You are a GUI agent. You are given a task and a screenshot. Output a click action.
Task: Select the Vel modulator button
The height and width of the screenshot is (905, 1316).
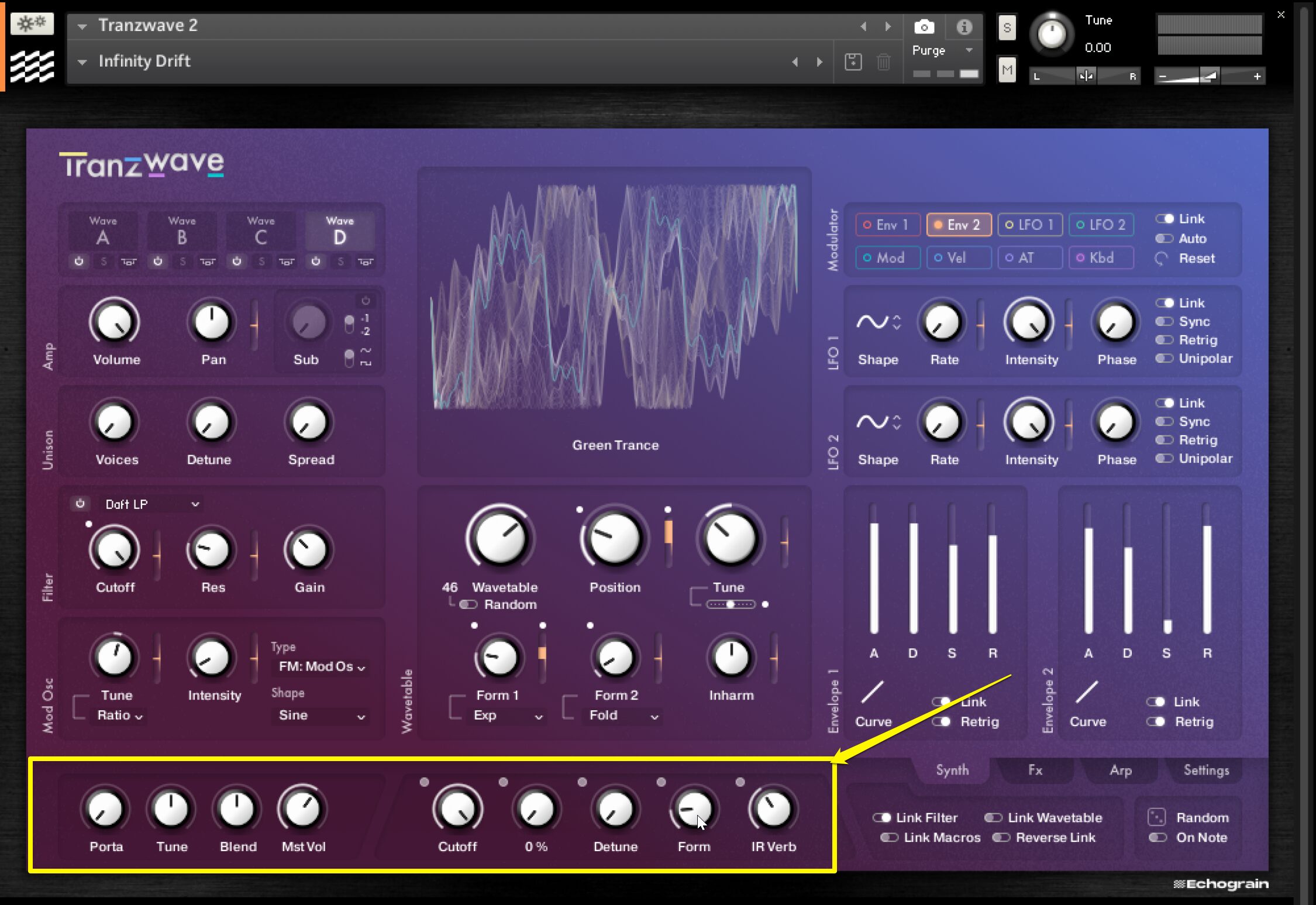[959, 258]
